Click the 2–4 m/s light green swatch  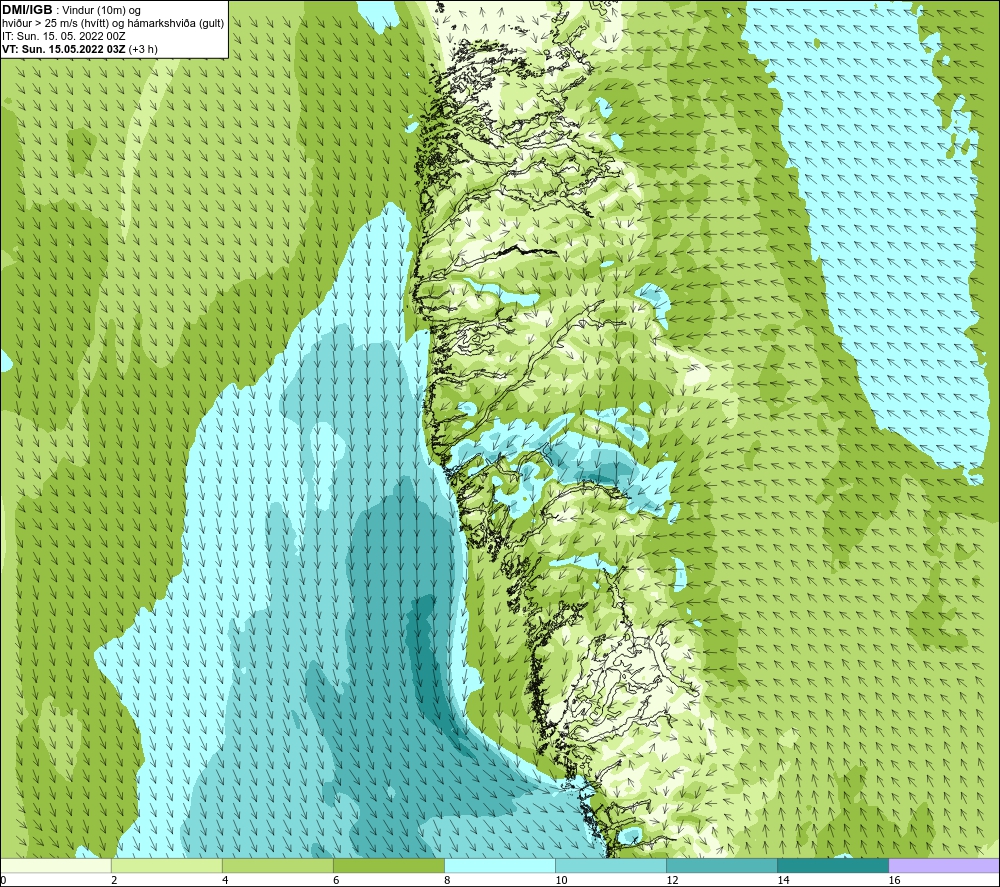(x=166, y=866)
